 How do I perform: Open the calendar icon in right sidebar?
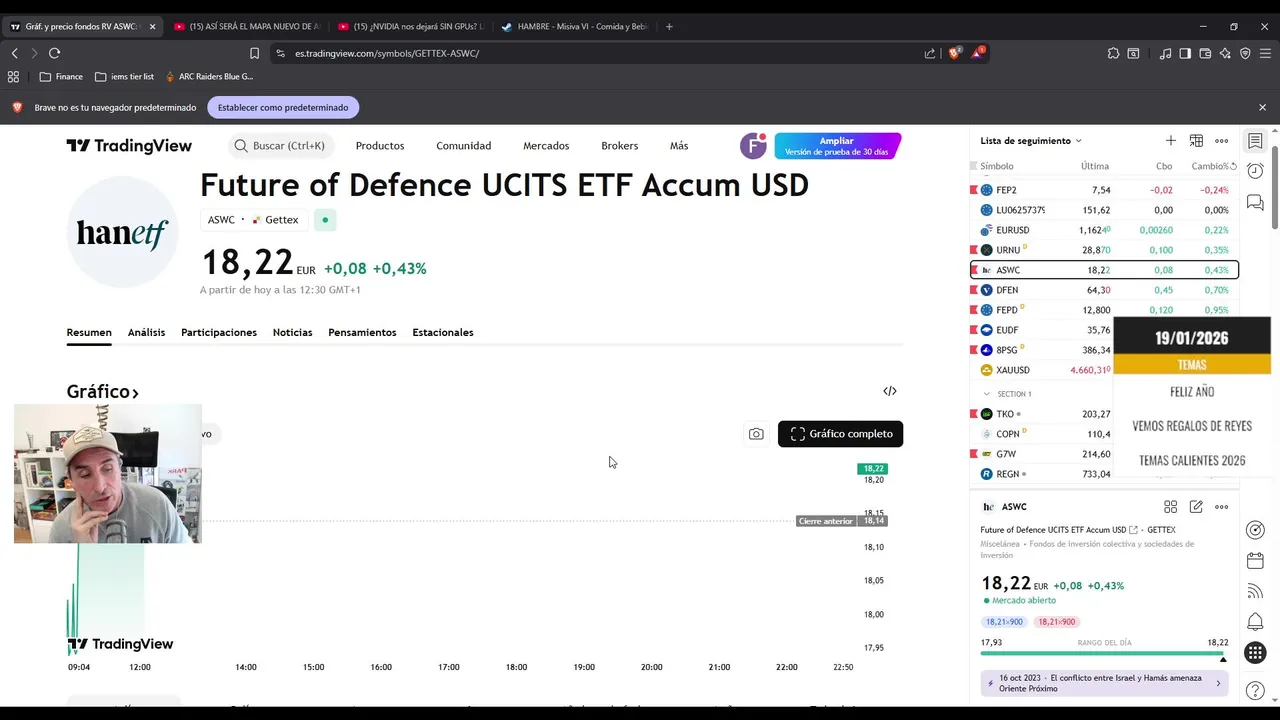click(1255, 561)
